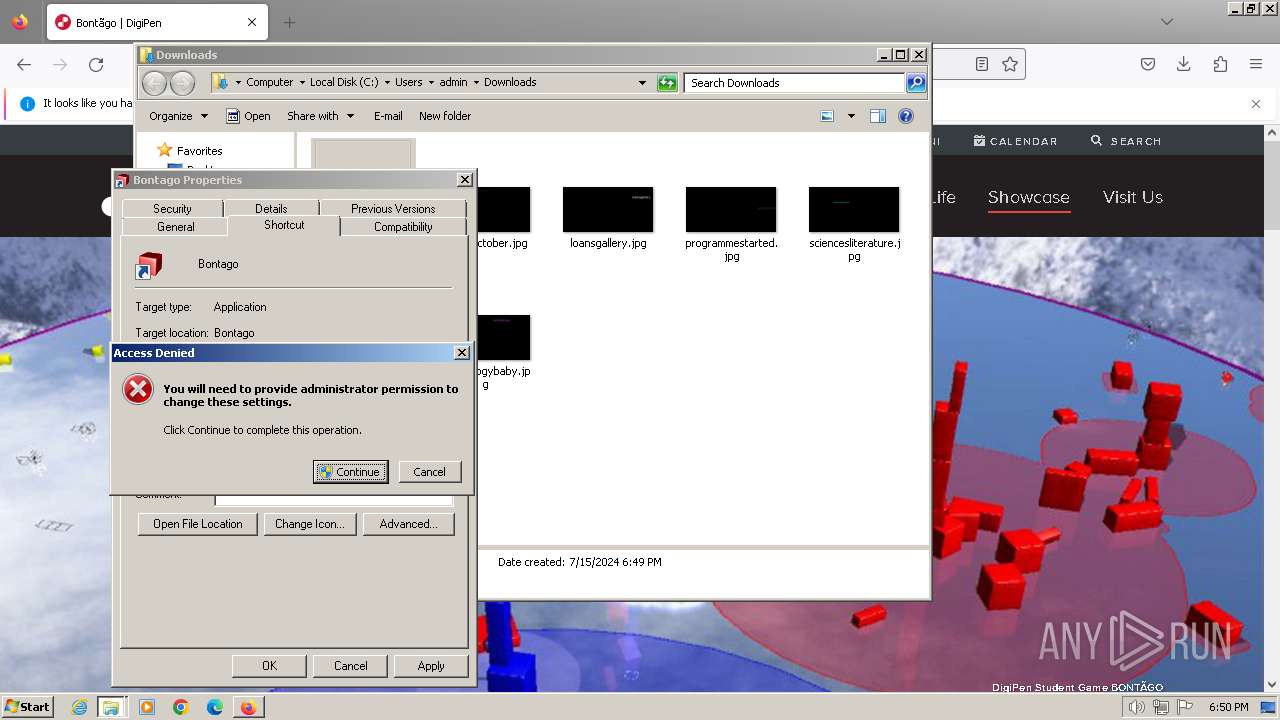Click Visit Us on the DigiPen site
1280x720 pixels.
pos(1133,197)
